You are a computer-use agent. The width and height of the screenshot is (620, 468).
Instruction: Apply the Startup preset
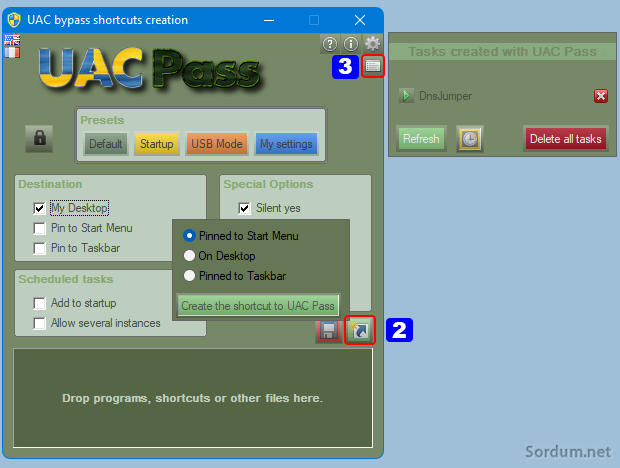tap(157, 144)
